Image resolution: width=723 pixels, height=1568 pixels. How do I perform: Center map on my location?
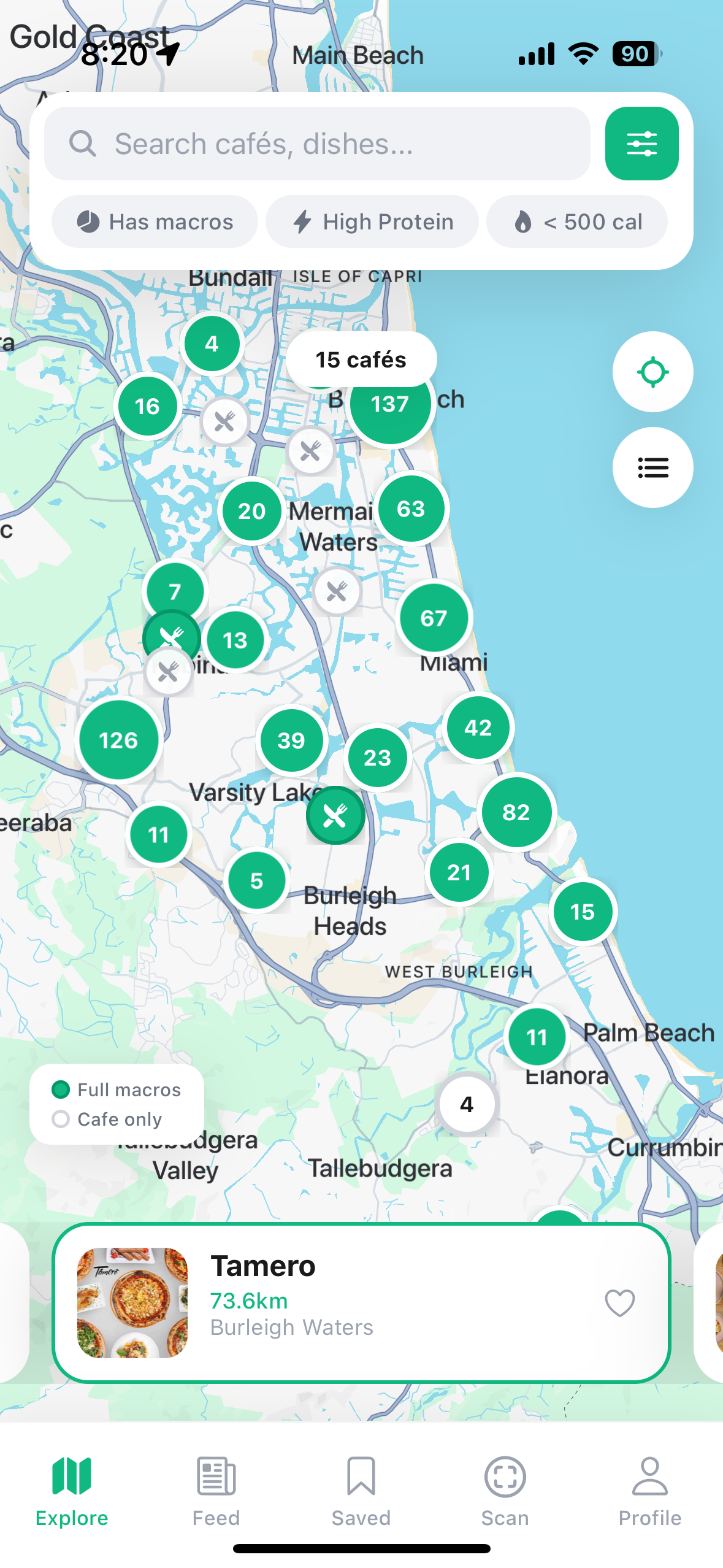[652, 372]
